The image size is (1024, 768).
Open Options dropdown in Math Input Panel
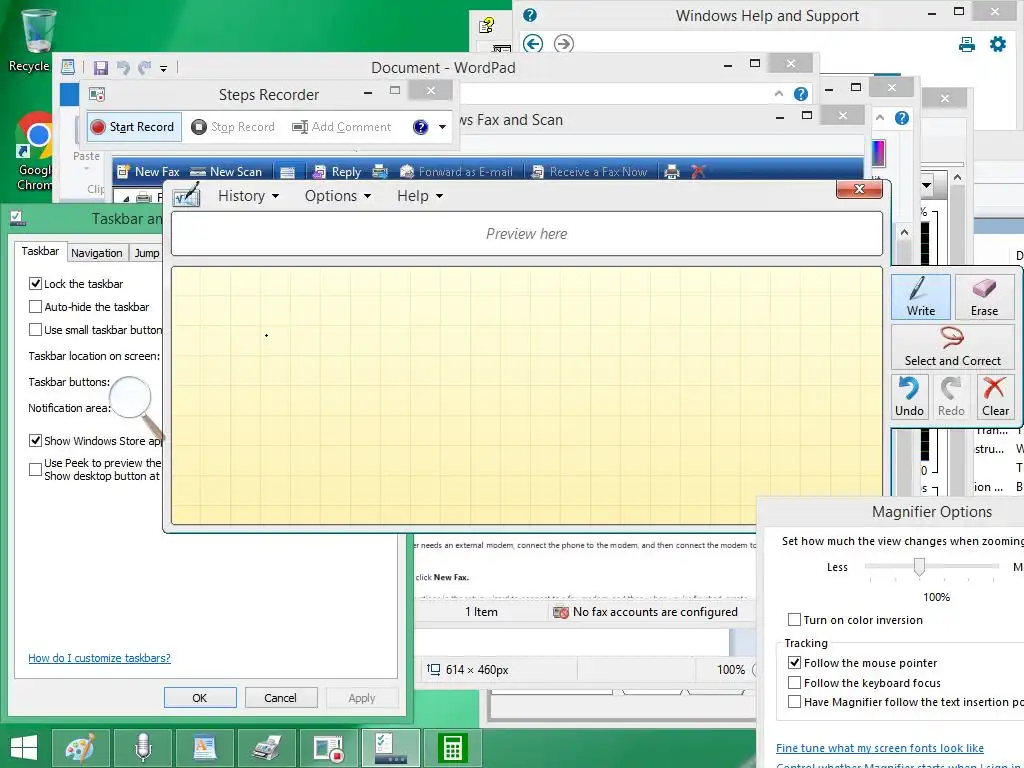coord(338,196)
